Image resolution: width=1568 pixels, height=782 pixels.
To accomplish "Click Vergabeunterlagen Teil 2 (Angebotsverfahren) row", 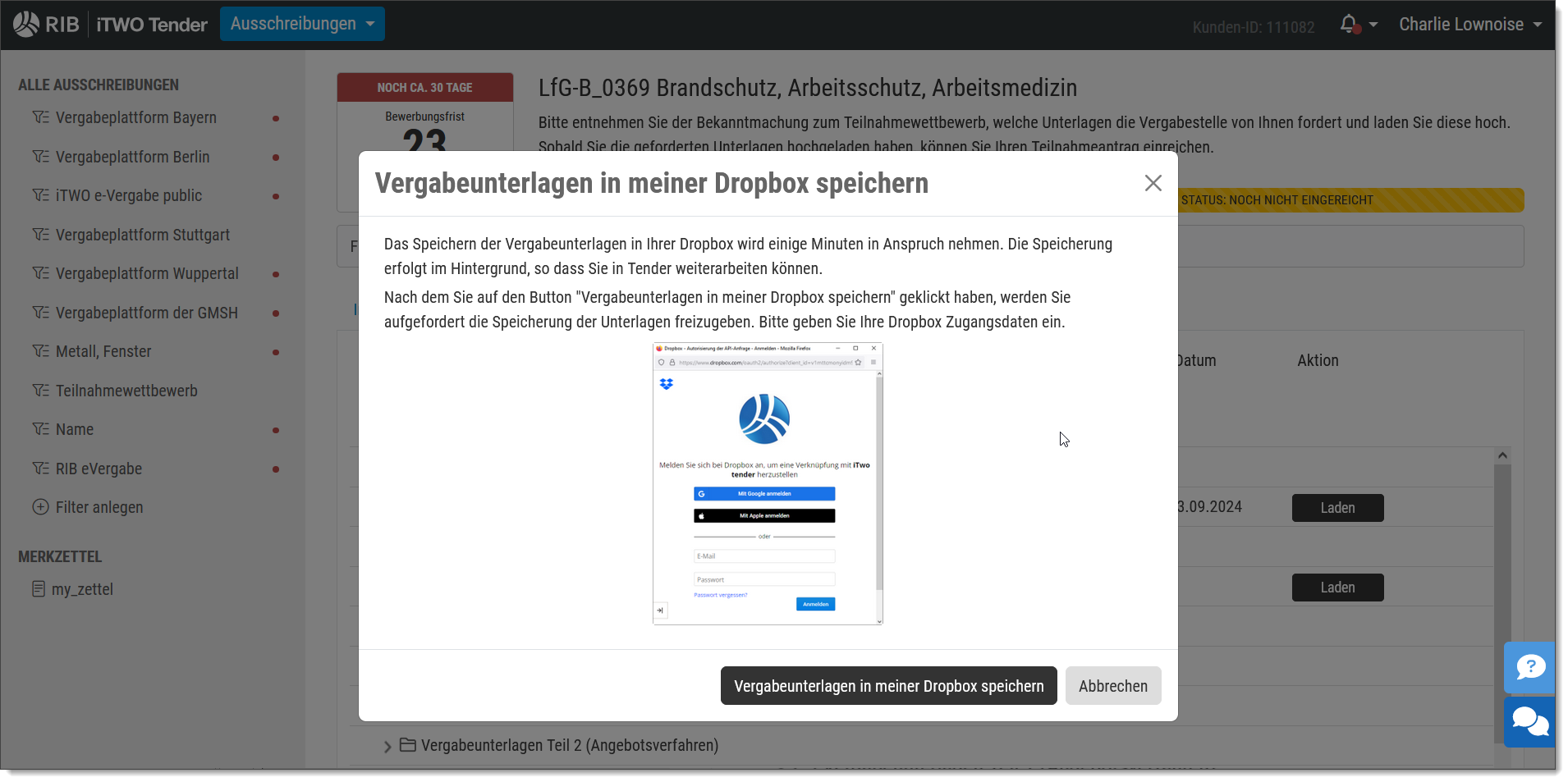I will 569,745.
